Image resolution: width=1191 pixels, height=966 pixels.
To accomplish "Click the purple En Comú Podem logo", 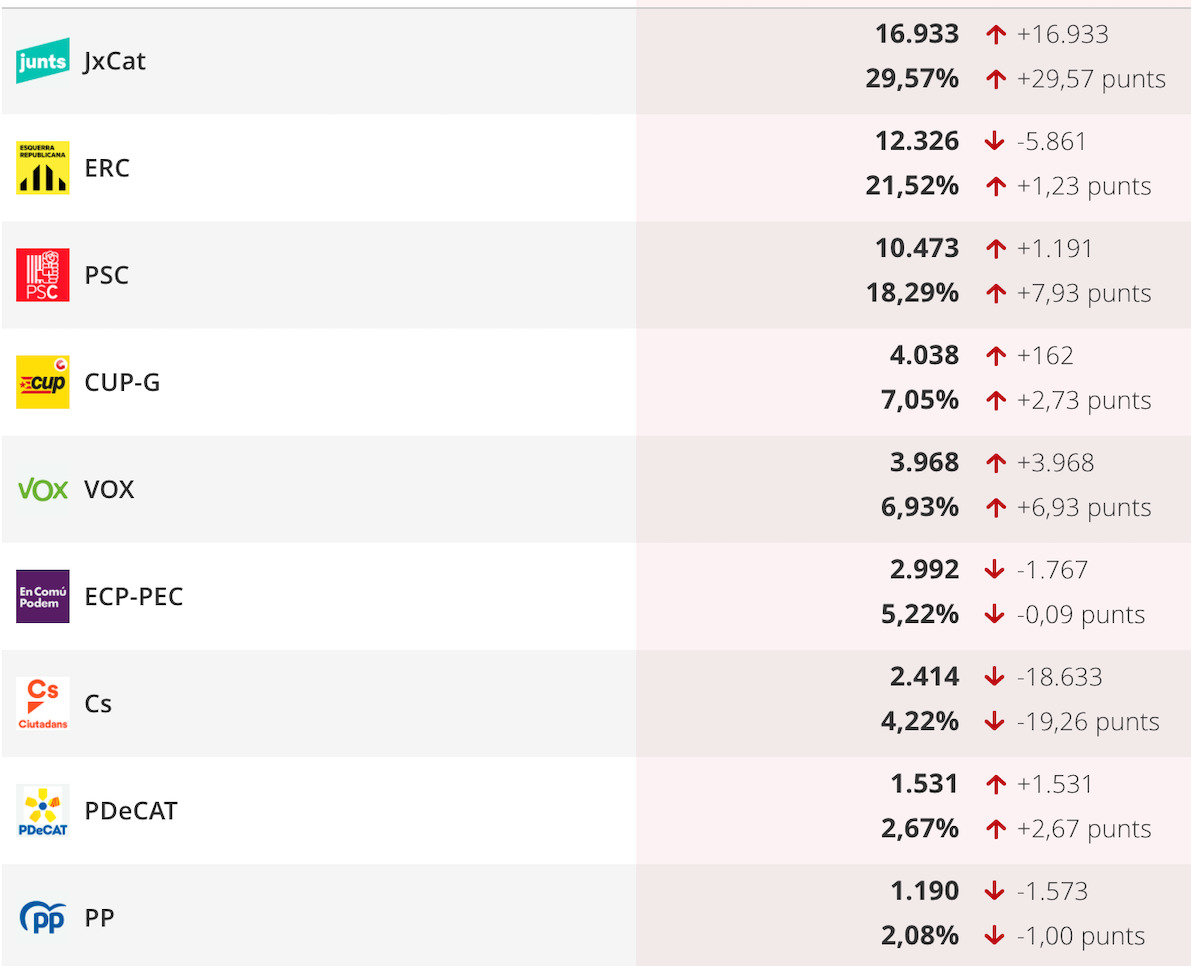I will point(43,596).
